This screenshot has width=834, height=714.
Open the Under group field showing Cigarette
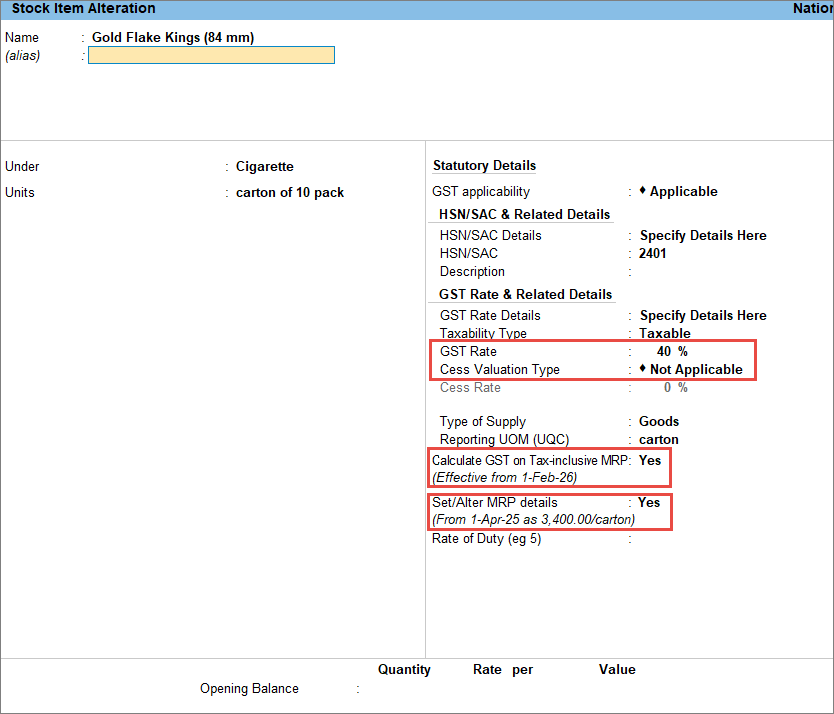click(x=264, y=167)
